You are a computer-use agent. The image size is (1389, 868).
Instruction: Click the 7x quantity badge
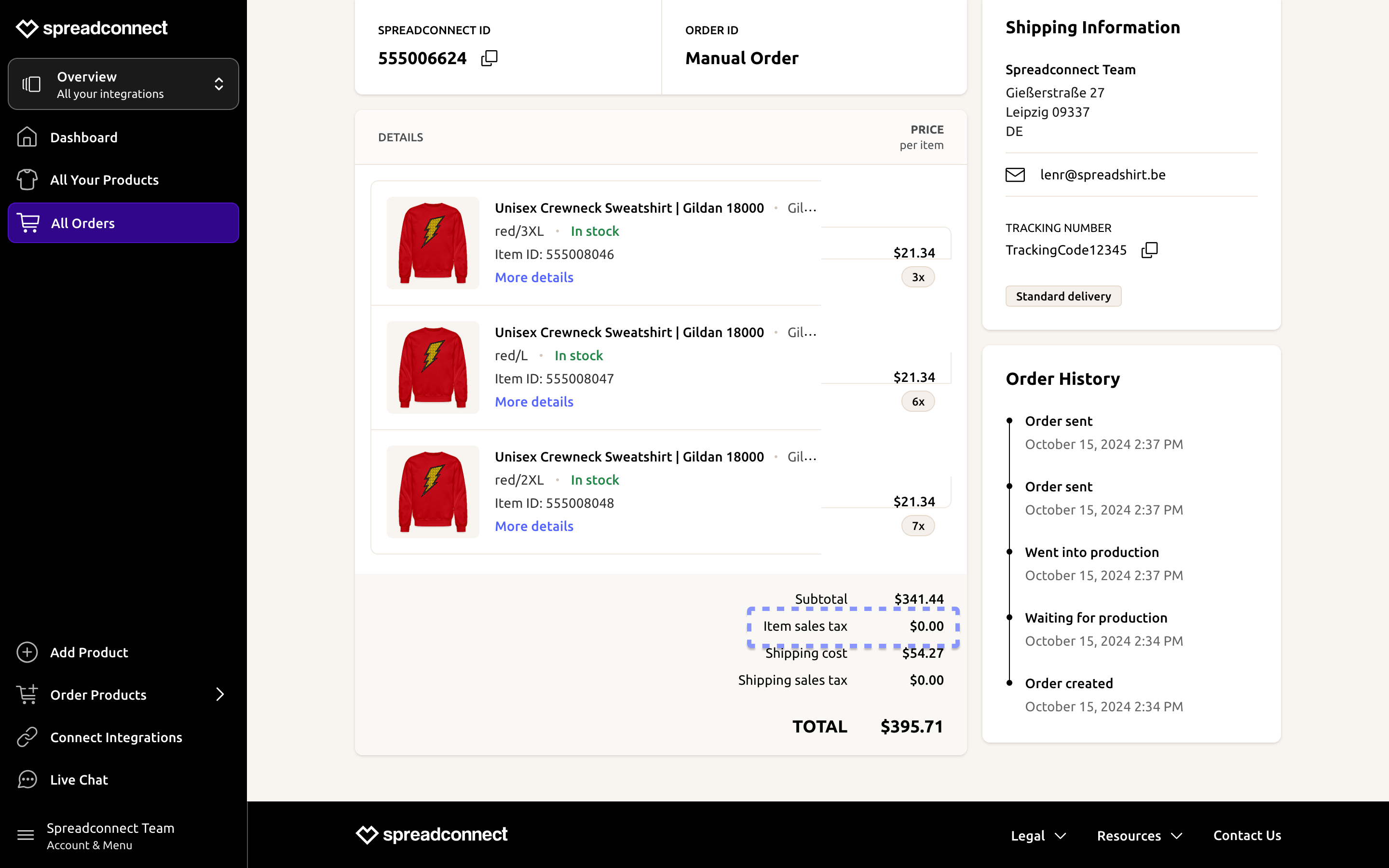click(918, 526)
